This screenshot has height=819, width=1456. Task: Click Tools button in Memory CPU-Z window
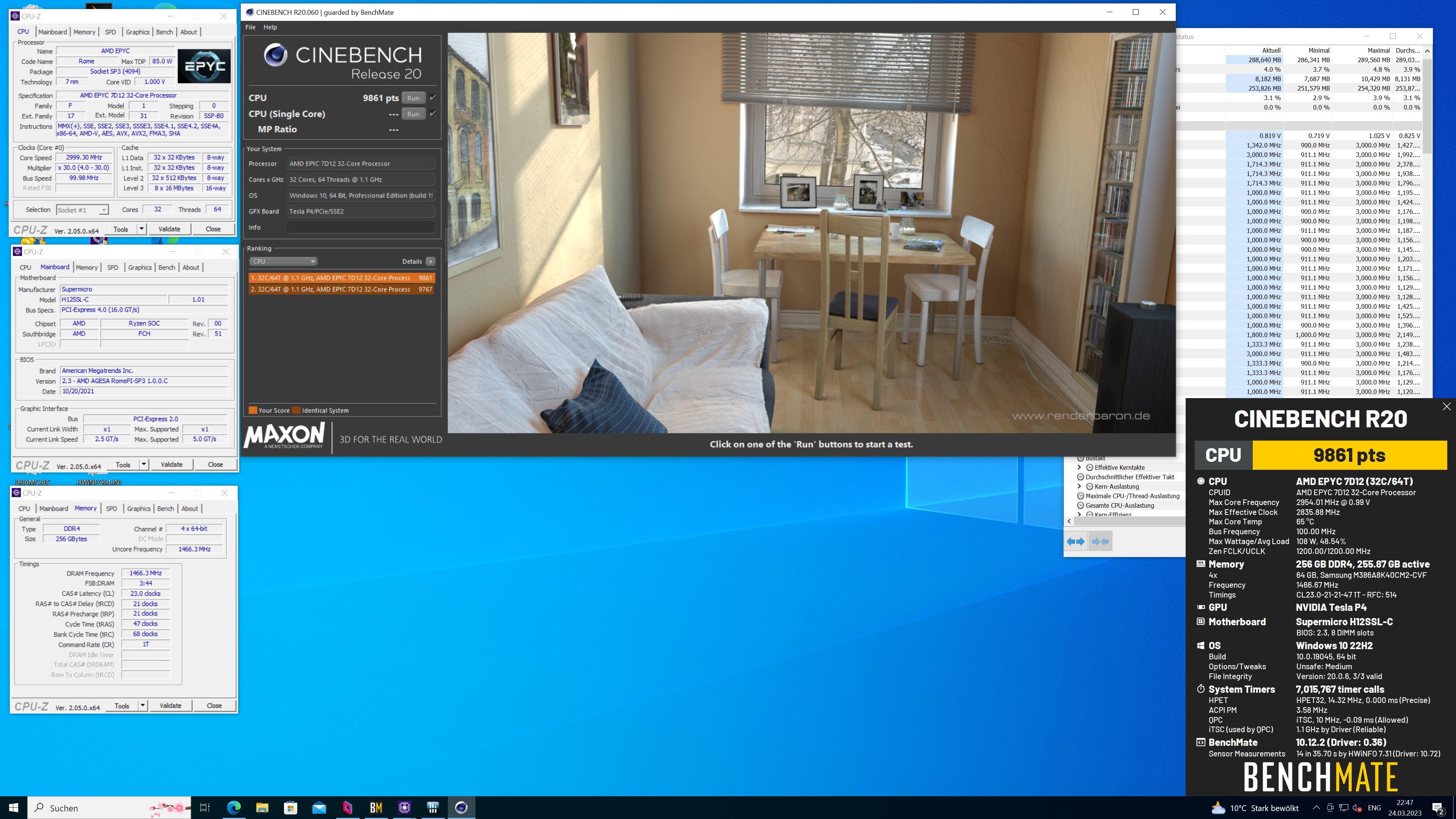tap(122, 705)
